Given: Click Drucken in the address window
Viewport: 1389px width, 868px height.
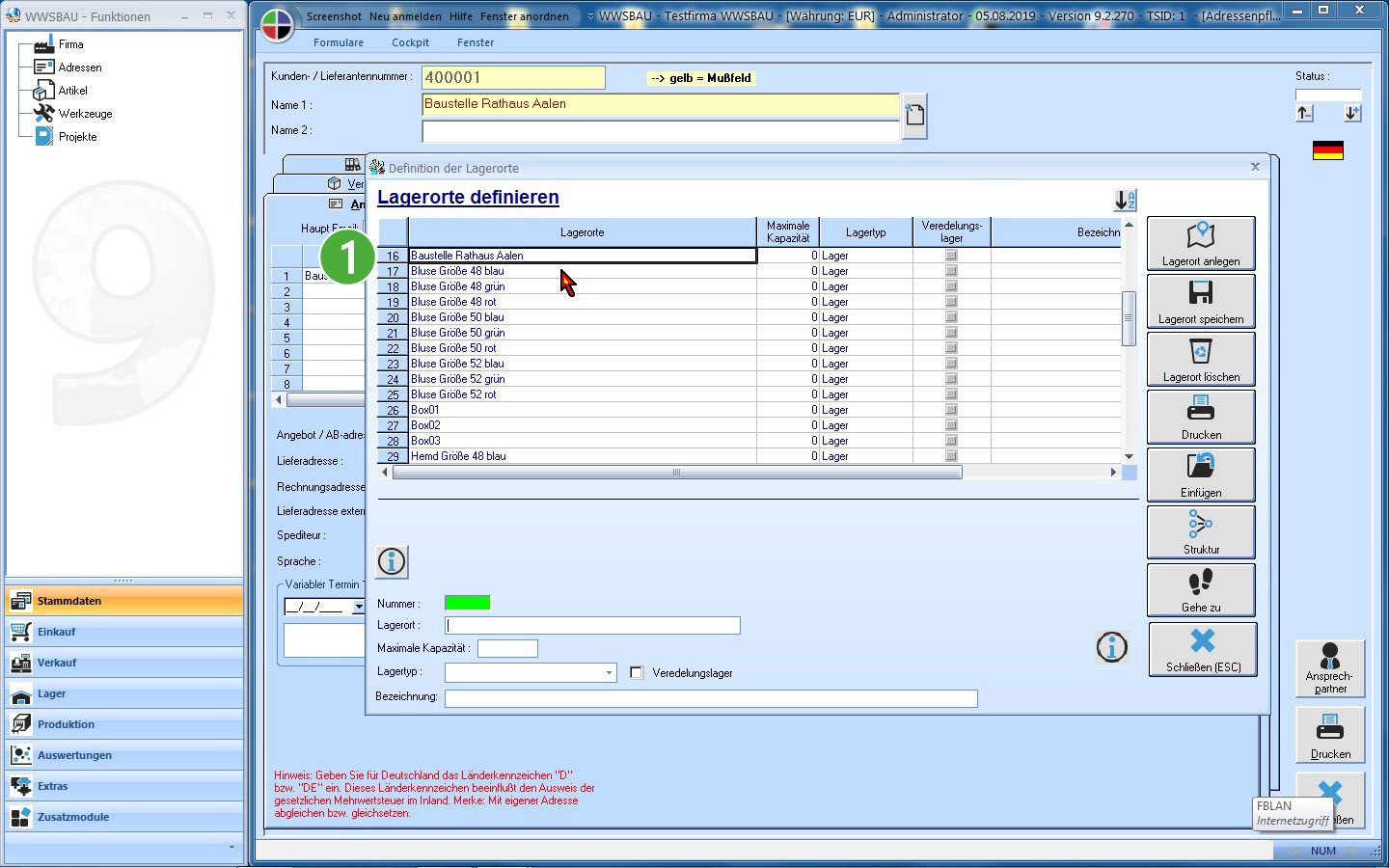Looking at the screenshot, I should (x=1330, y=735).
